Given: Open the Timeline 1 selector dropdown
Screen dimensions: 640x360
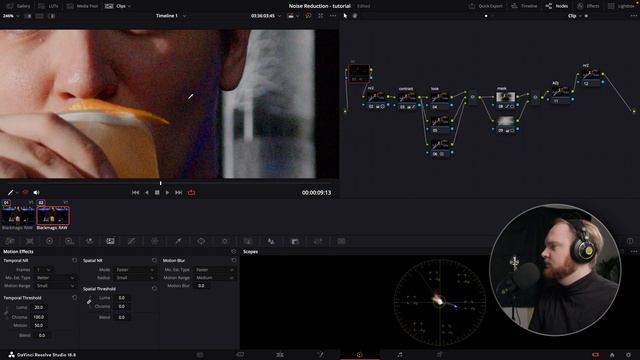Looking at the screenshot, I should pos(171,16).
